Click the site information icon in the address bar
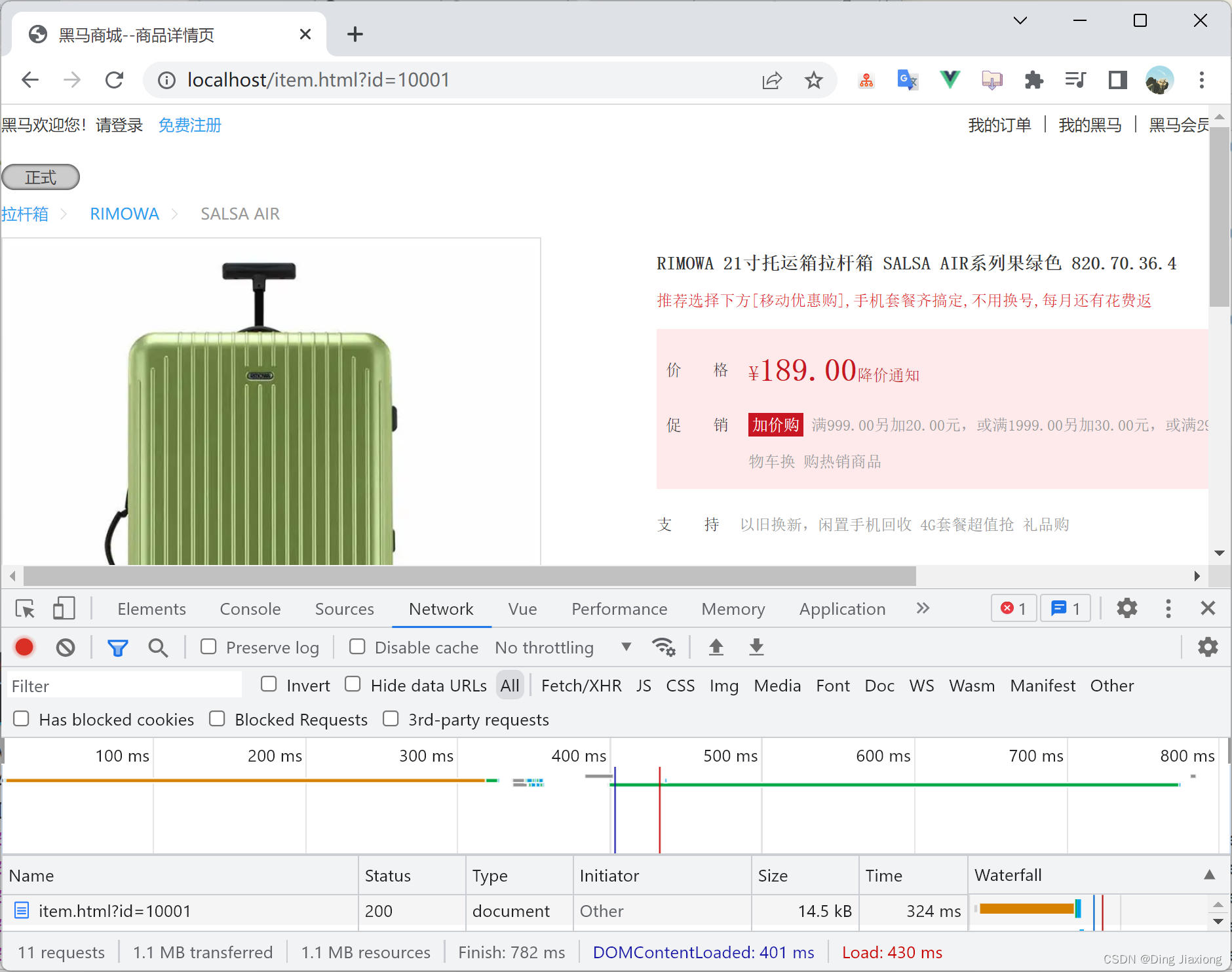This screenshot has width=1232, height=972. (166, 80)
